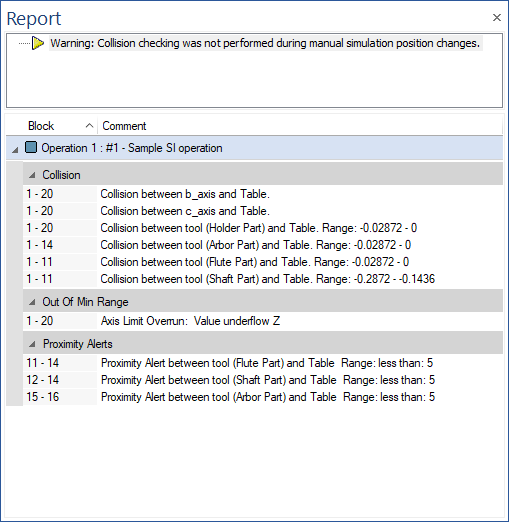509x522 pixels.
Task: Select the Axis Limit Overrun Z row
Action: (x=263, y=321)
